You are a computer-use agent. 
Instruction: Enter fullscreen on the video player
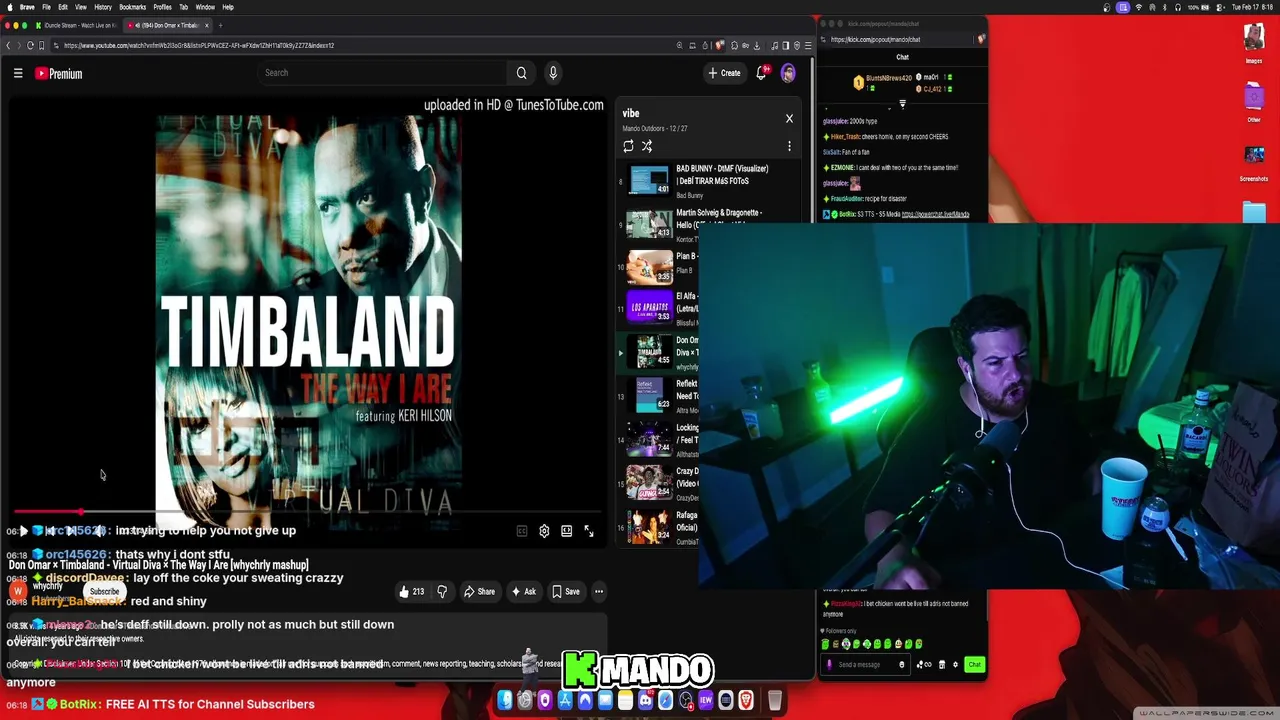(589, 531)
